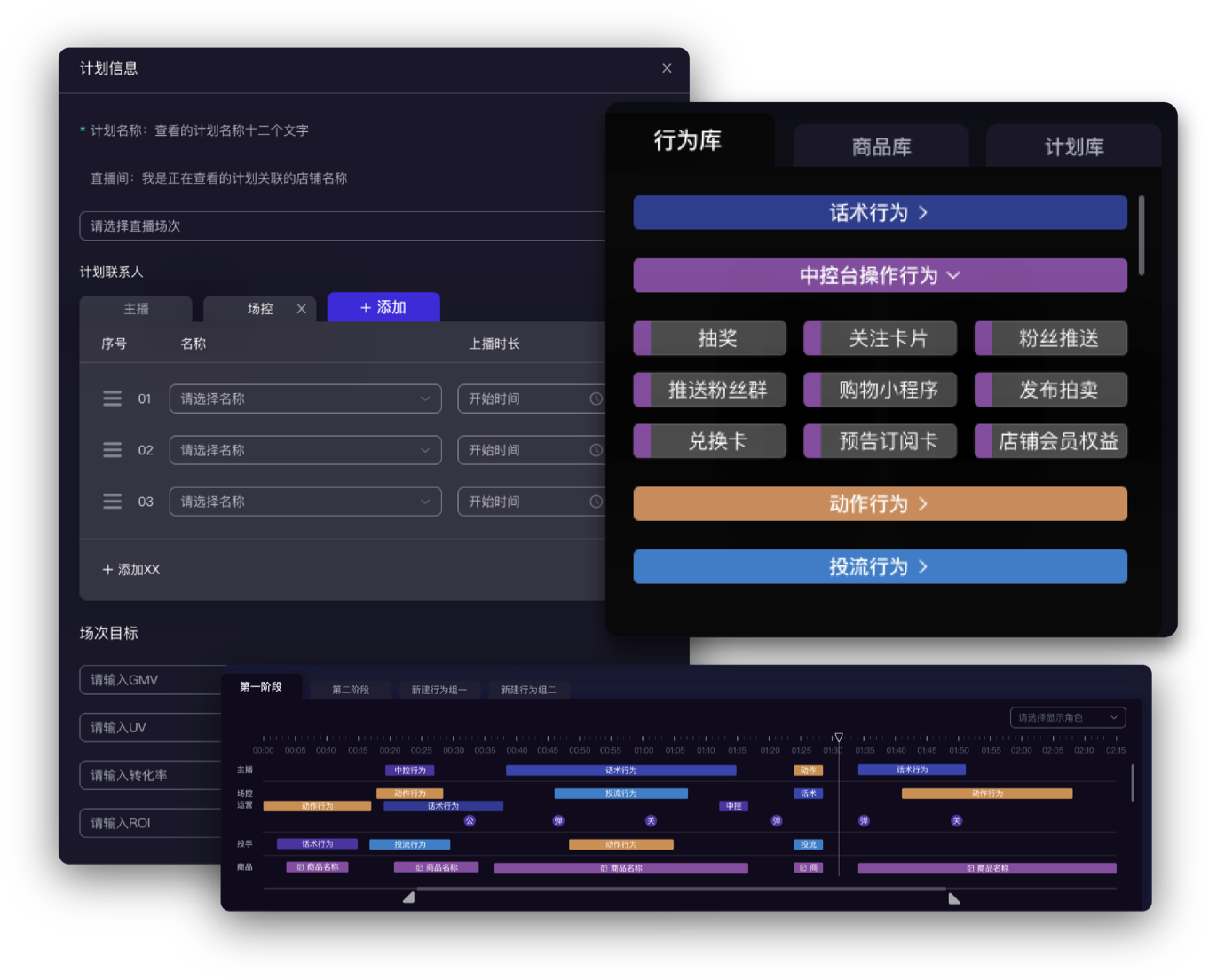Click the right range handle below the timeline
1209x980 pixels.
pos(953,897)
